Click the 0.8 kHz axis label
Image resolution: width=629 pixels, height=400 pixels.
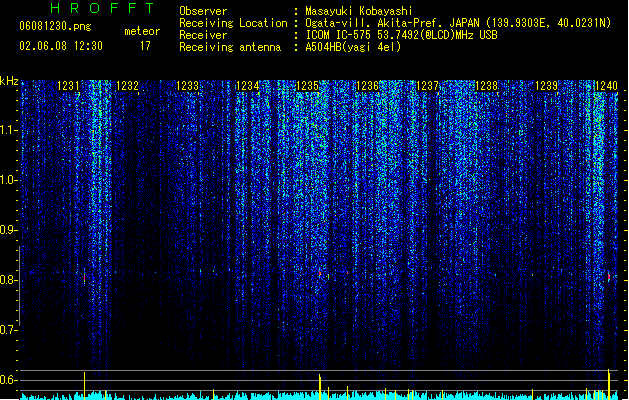(8, 280)
